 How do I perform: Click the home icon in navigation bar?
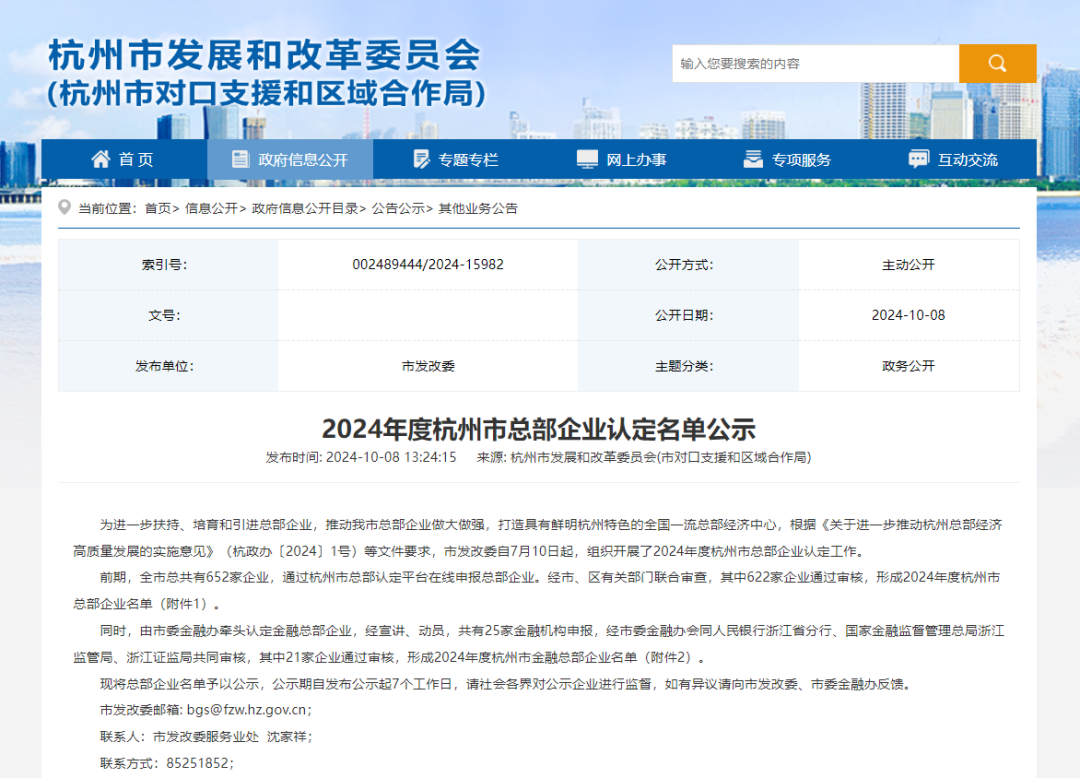[101, 160]
